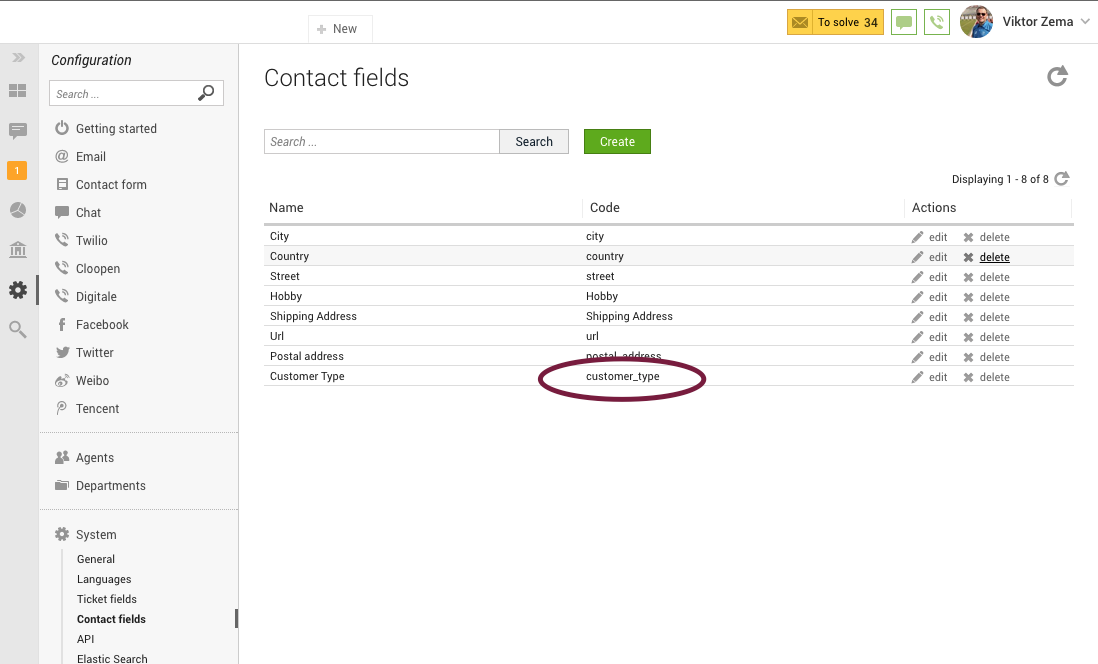Expand the left navigation with double-chevron icon
This screenshot has height=664, width=1098.
click(18, 57)
